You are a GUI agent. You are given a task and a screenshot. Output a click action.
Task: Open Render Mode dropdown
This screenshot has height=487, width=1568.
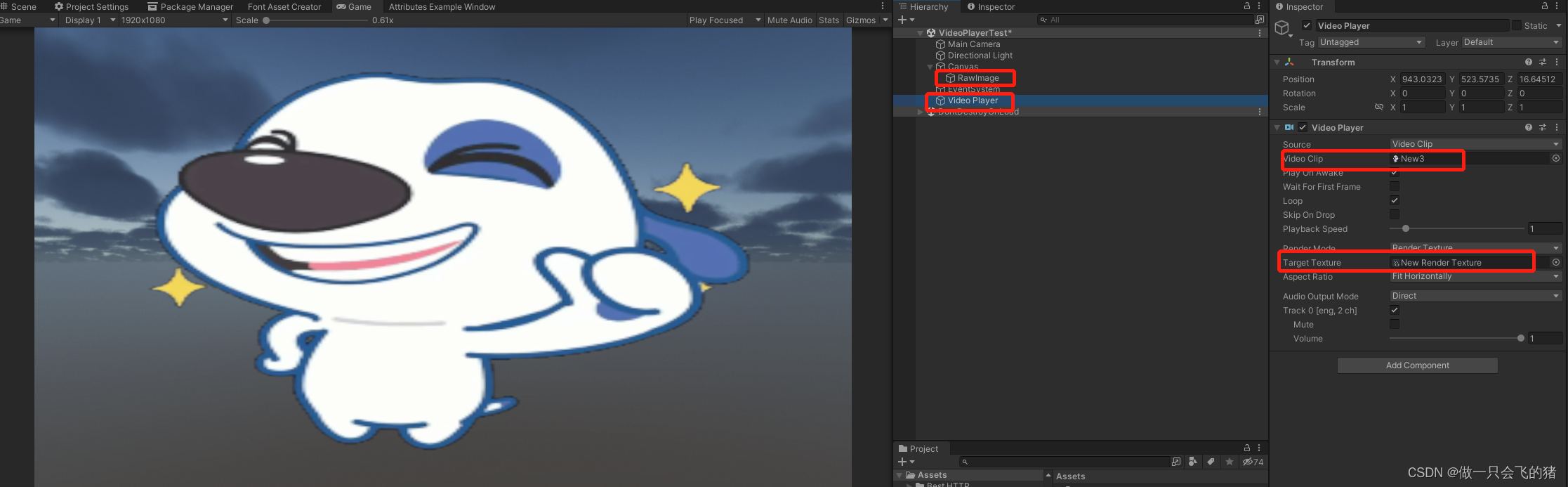(x=1475, y=247)
